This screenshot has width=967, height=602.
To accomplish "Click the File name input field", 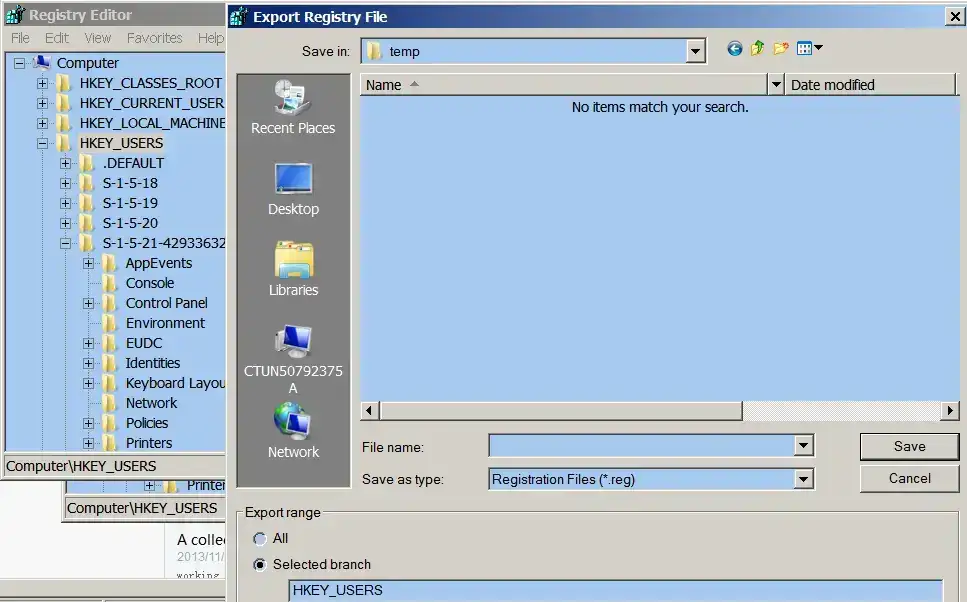I will point(640,446).
